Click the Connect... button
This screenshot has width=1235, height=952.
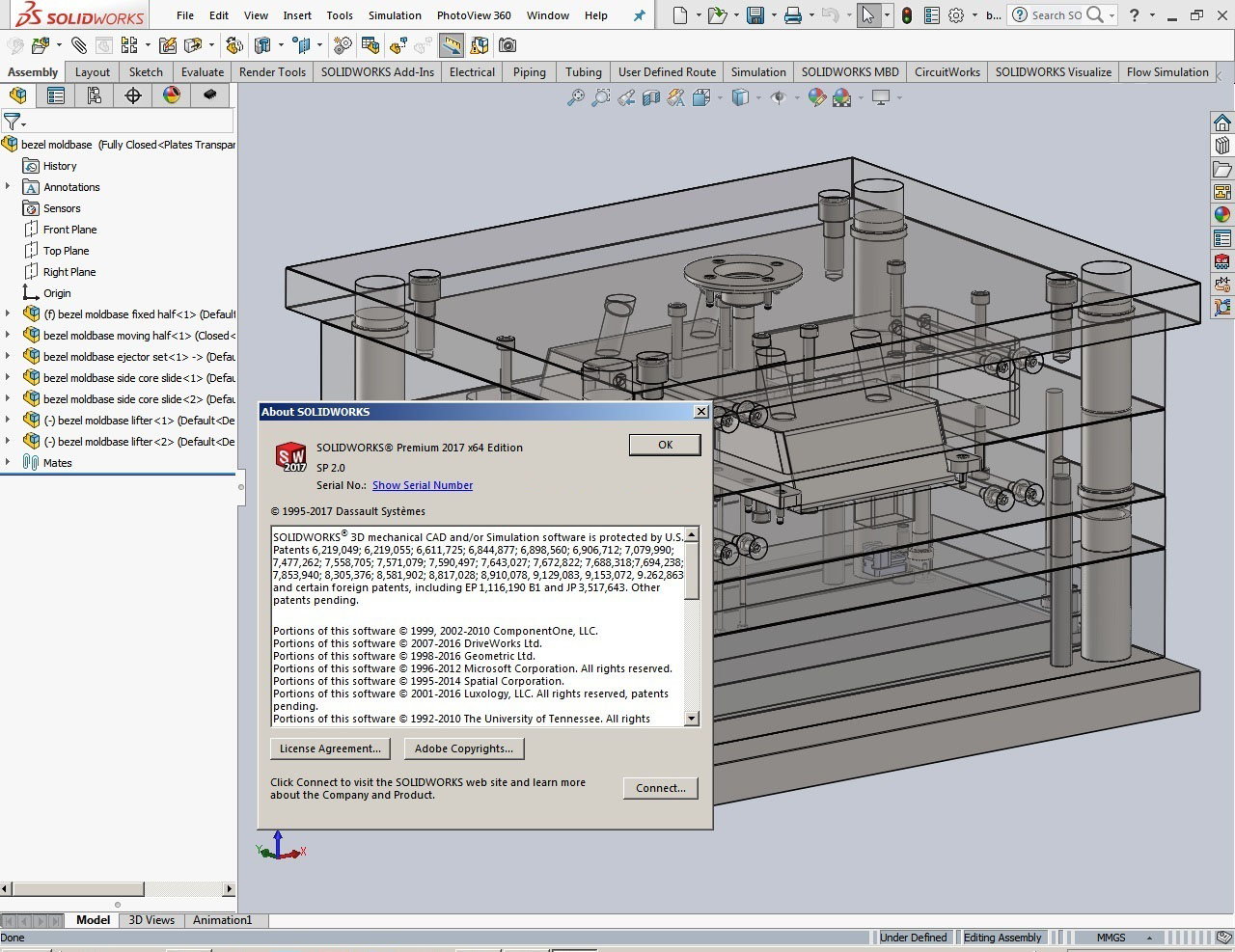(x=661, y=788)
